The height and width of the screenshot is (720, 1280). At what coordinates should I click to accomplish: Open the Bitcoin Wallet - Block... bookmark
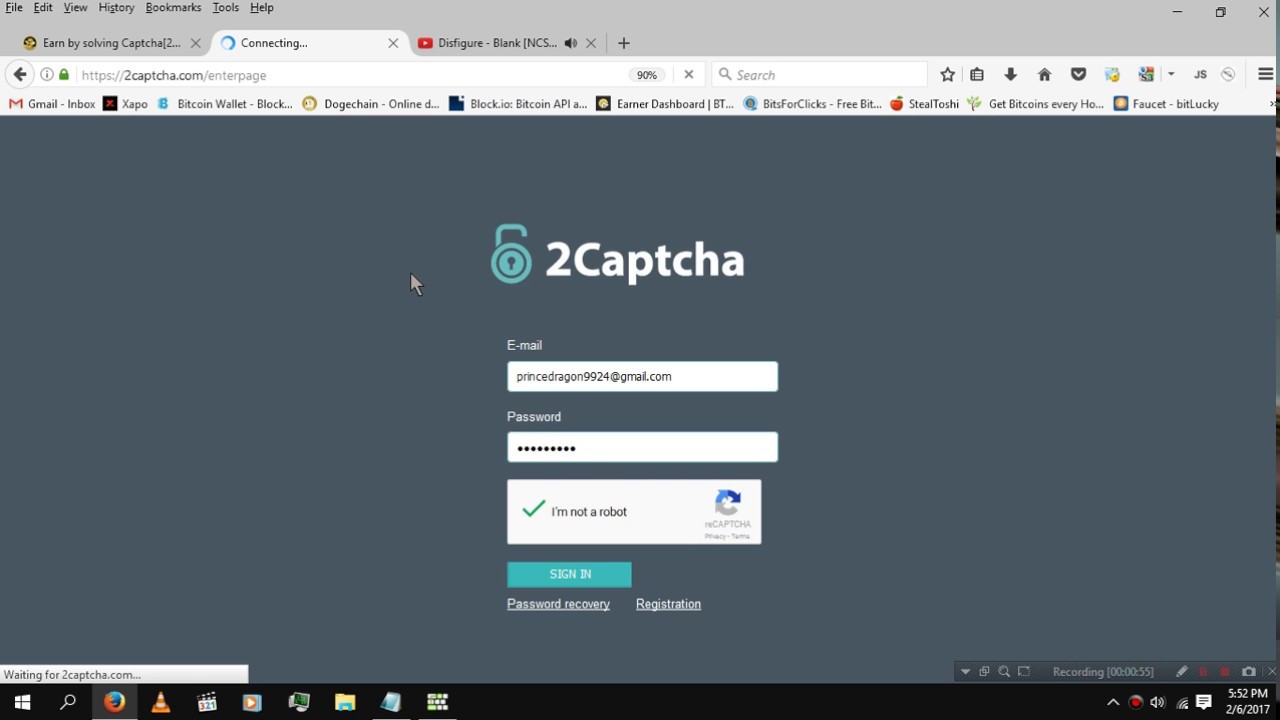pos(225,104)
